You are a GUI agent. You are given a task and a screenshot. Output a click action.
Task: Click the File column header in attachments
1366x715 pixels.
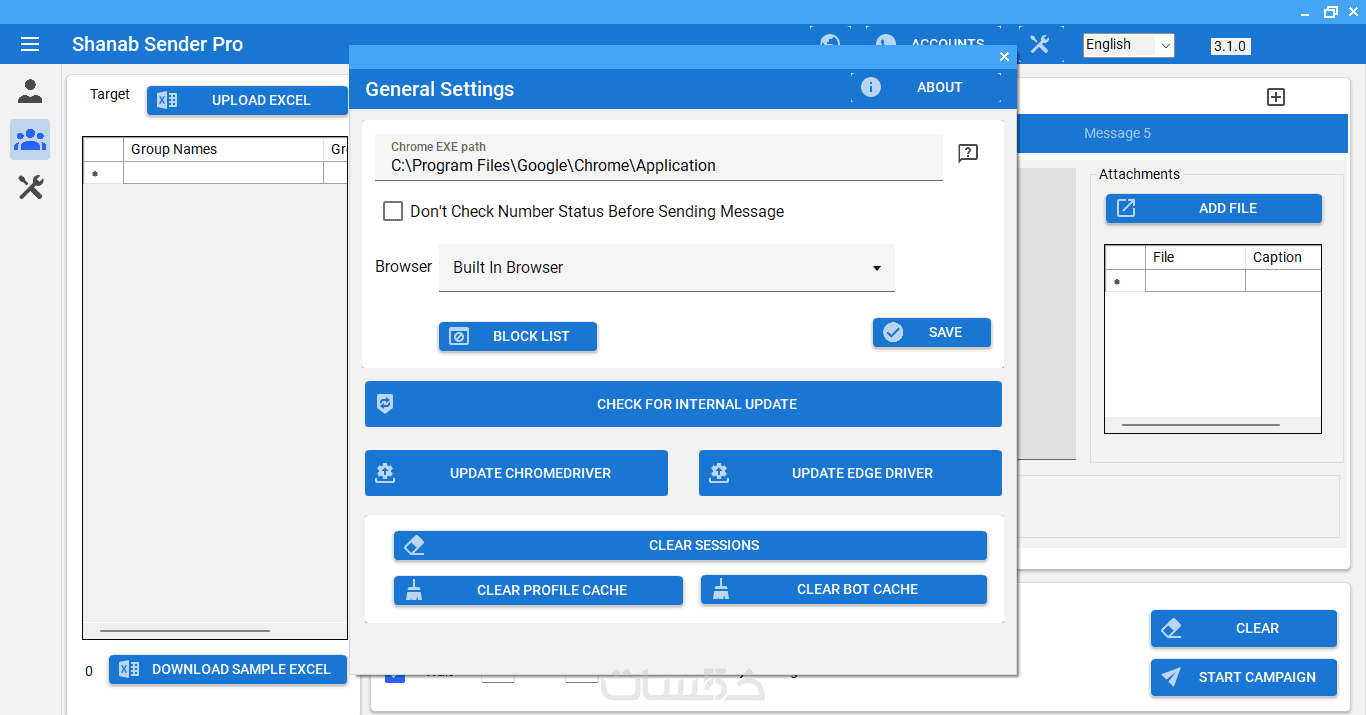point(1195,257)
